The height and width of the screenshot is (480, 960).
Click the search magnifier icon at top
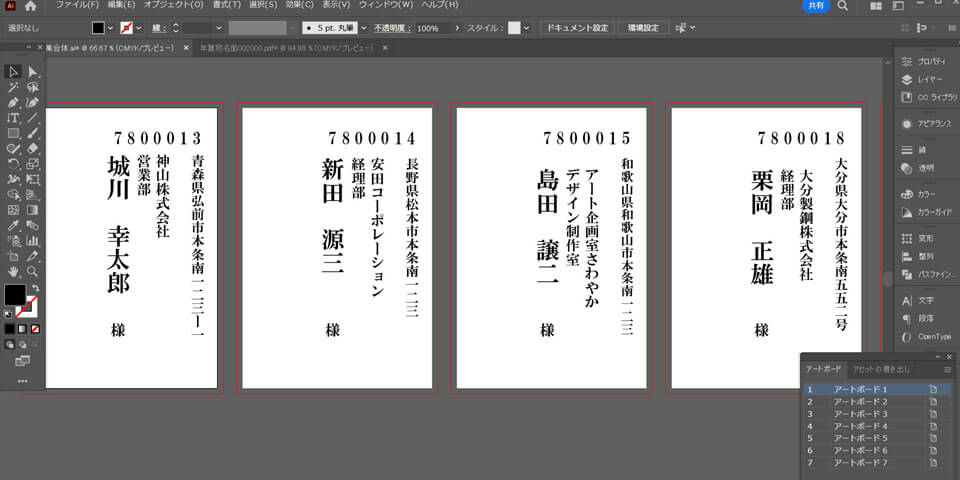843,6
